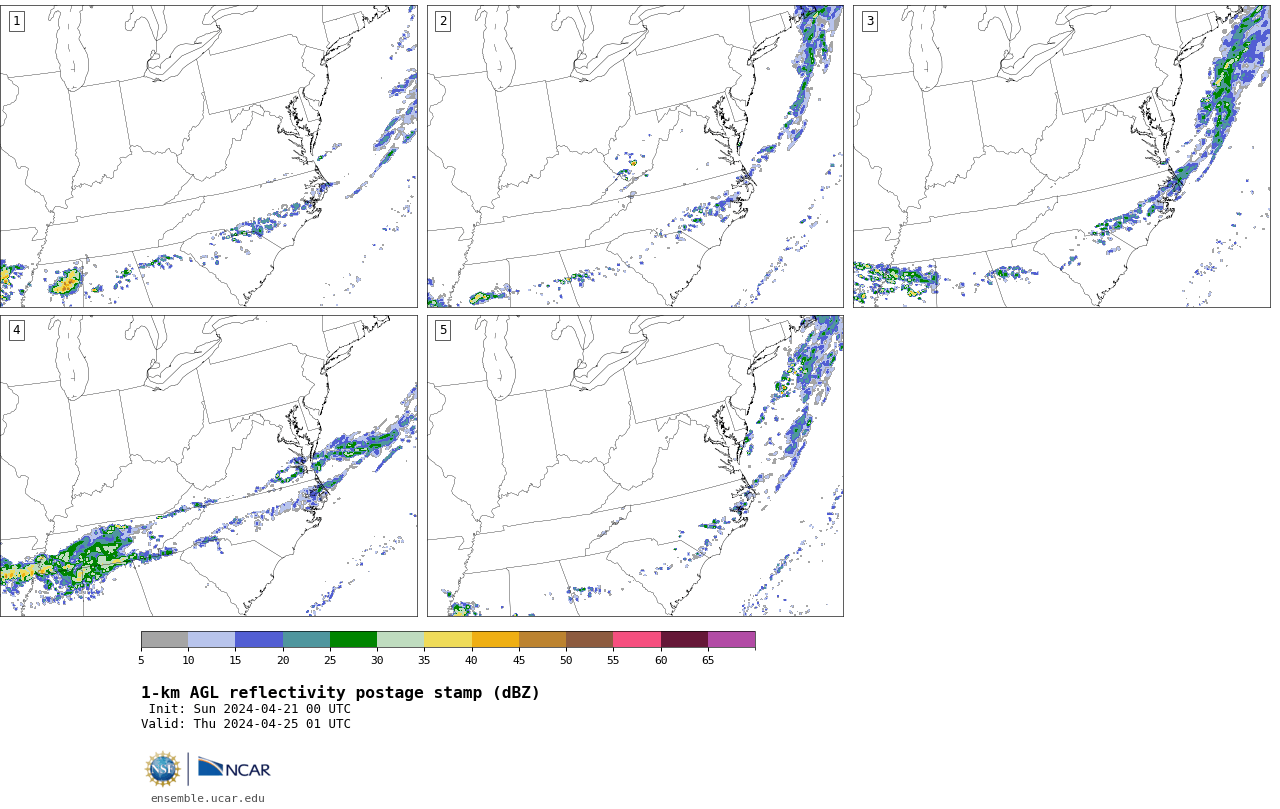Open ensemble member 1 map thumbnail
Image resolution: width=1280 pixels, height=809 pixels.
(x=208, y=156)
